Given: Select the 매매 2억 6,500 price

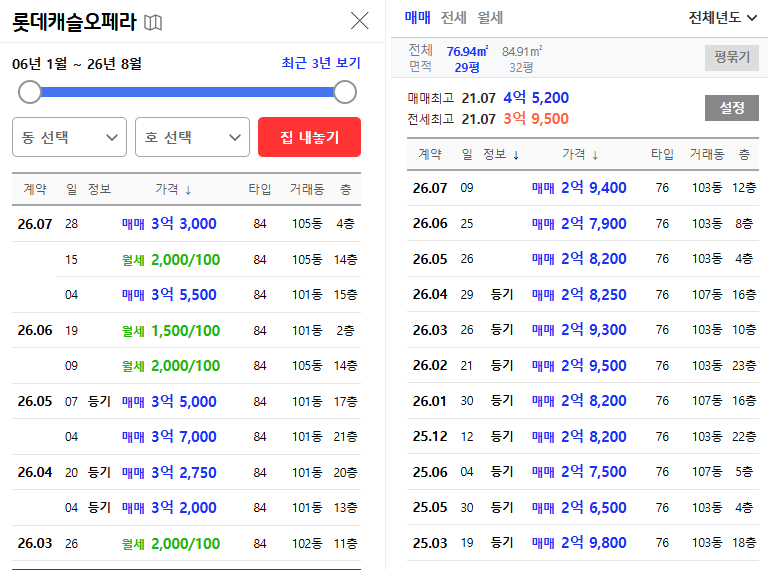Looking at the screenshot, I should (579, 507).
